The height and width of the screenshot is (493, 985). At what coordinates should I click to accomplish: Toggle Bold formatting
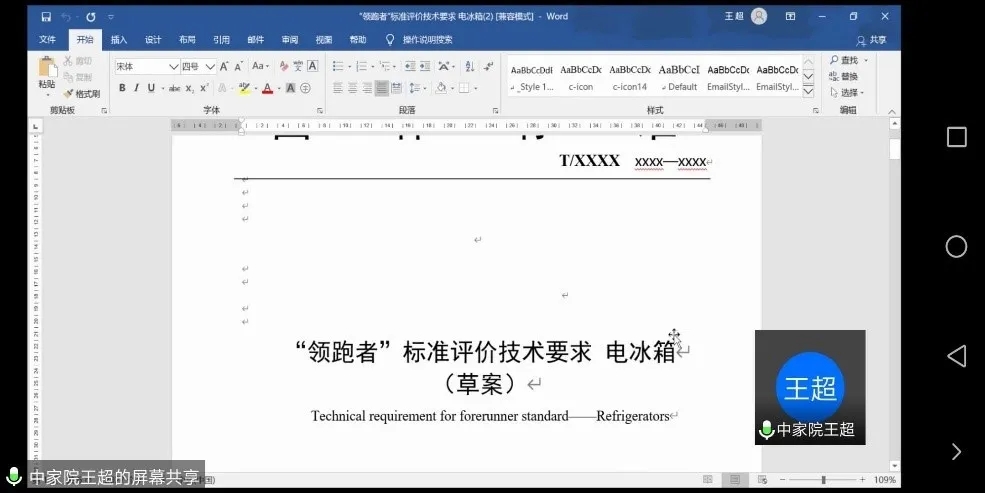[122, 88]
